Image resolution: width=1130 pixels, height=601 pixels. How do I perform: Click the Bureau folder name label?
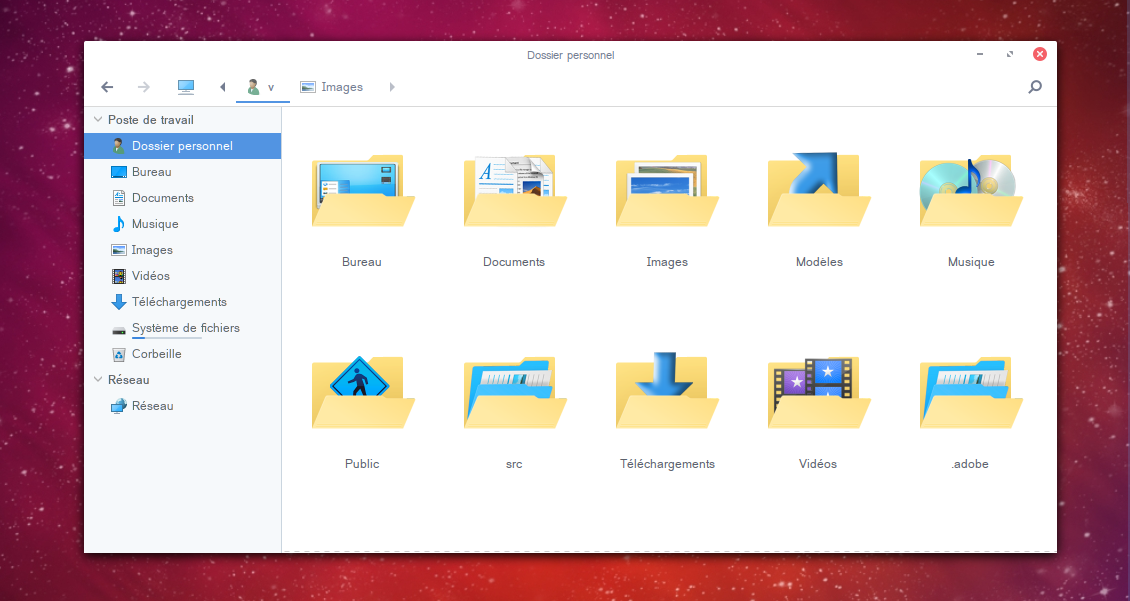[x=362, y=262]
